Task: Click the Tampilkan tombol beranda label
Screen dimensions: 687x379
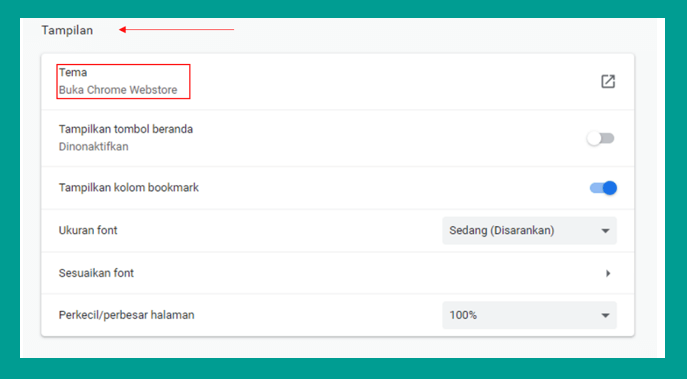Action: click(126, 129)
